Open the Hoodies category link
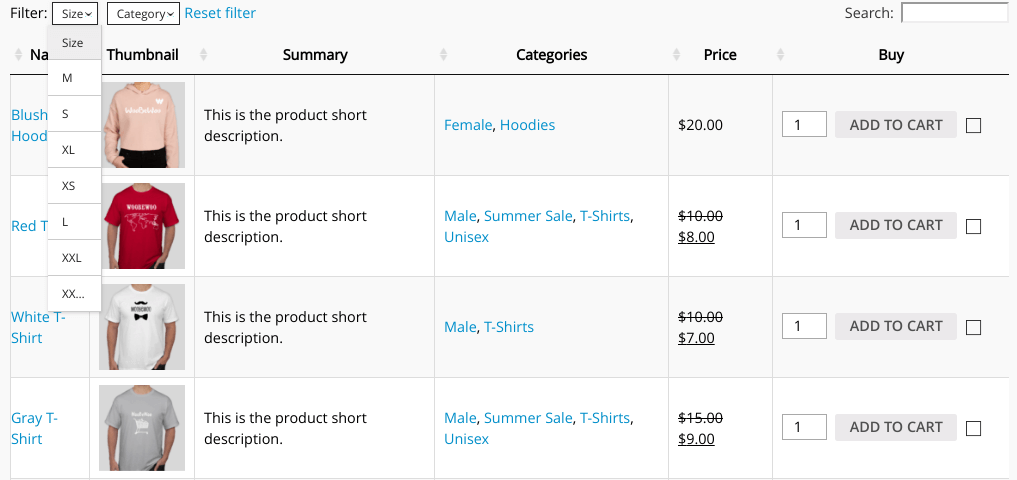The width and height of the screenshot is (1017, 480). pos(527,125)
